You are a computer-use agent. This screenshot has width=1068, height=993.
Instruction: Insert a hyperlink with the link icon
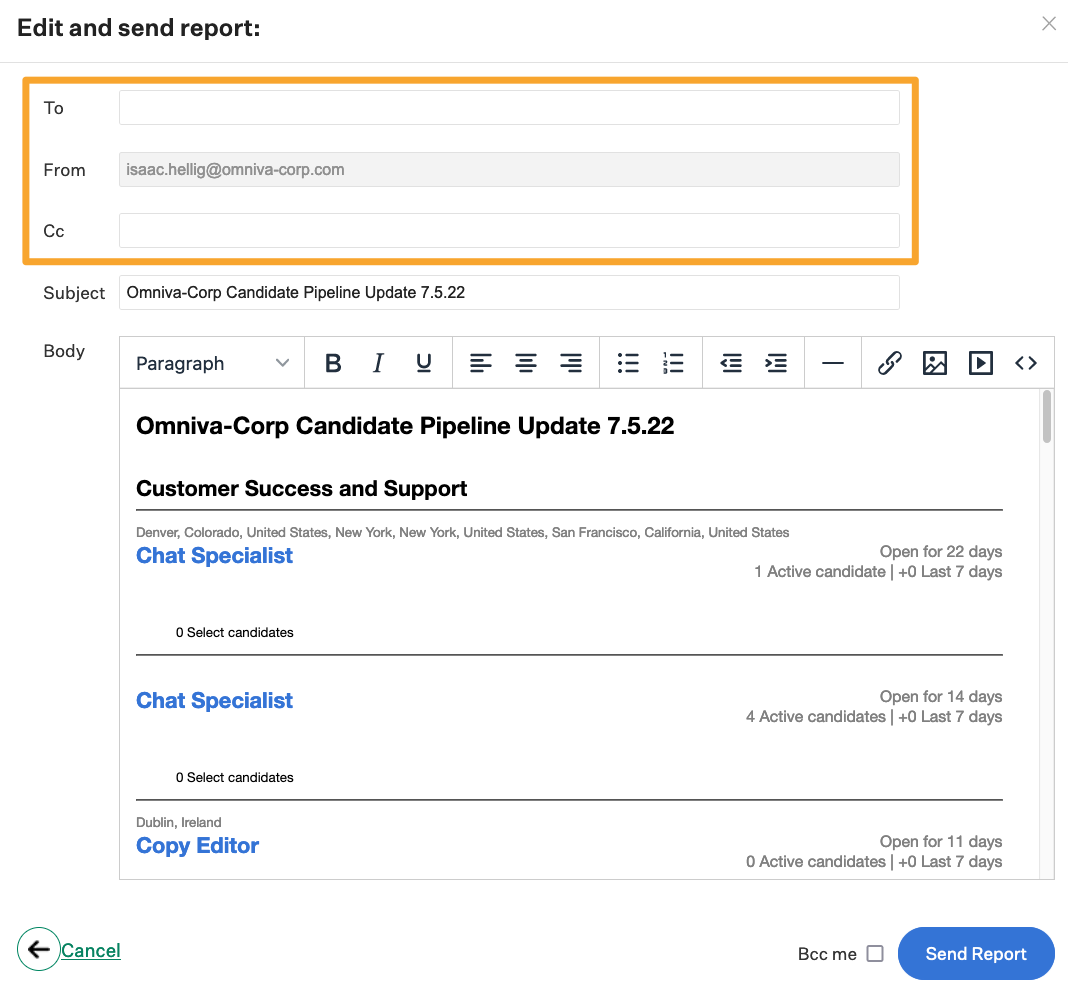tap(890, 363)
